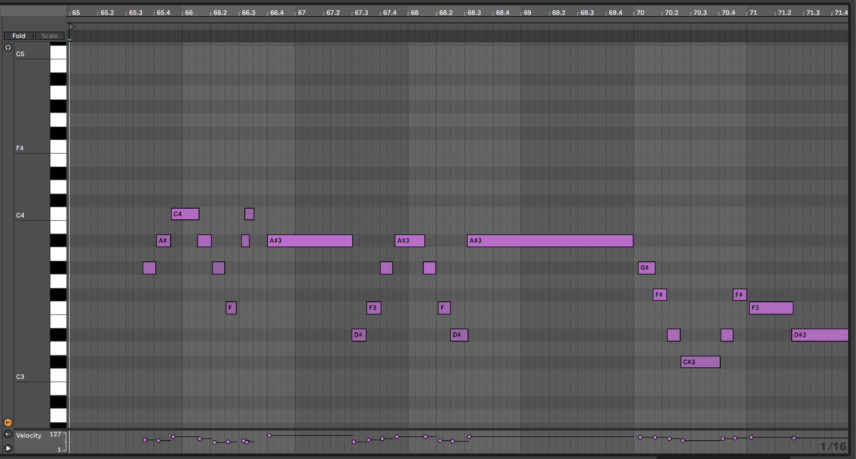Image resolution: width=856 pixels, height=459 pixels.
Task: Click the C4 piano key
Action: [58, 214]
